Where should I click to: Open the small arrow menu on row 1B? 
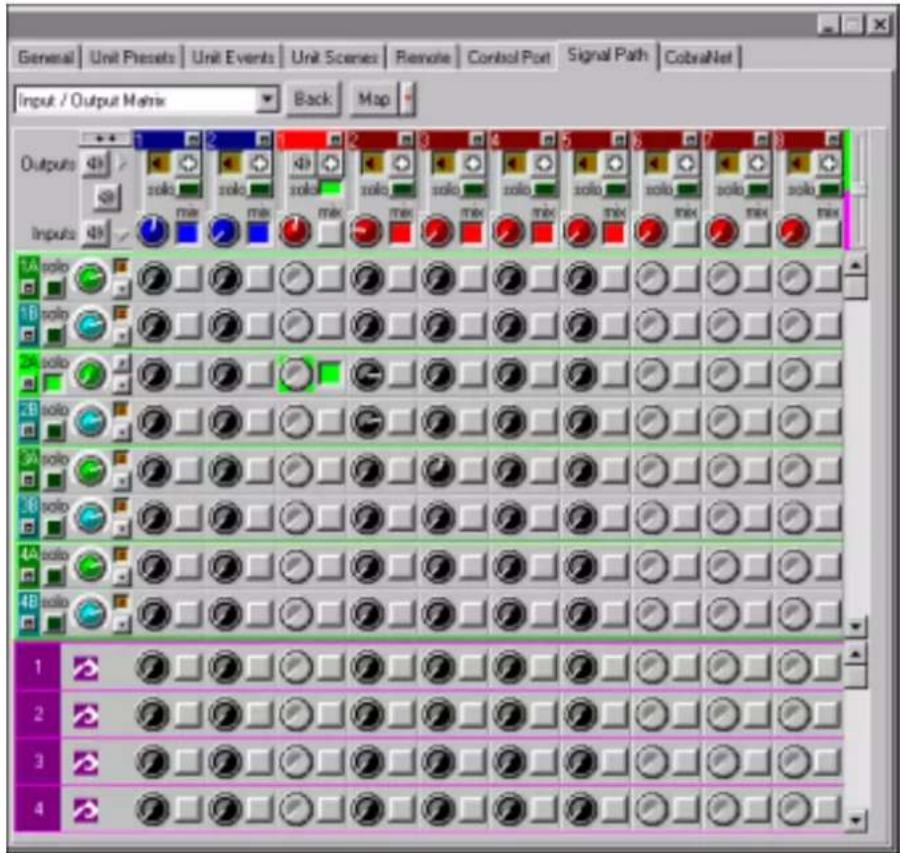pos(121,337)
